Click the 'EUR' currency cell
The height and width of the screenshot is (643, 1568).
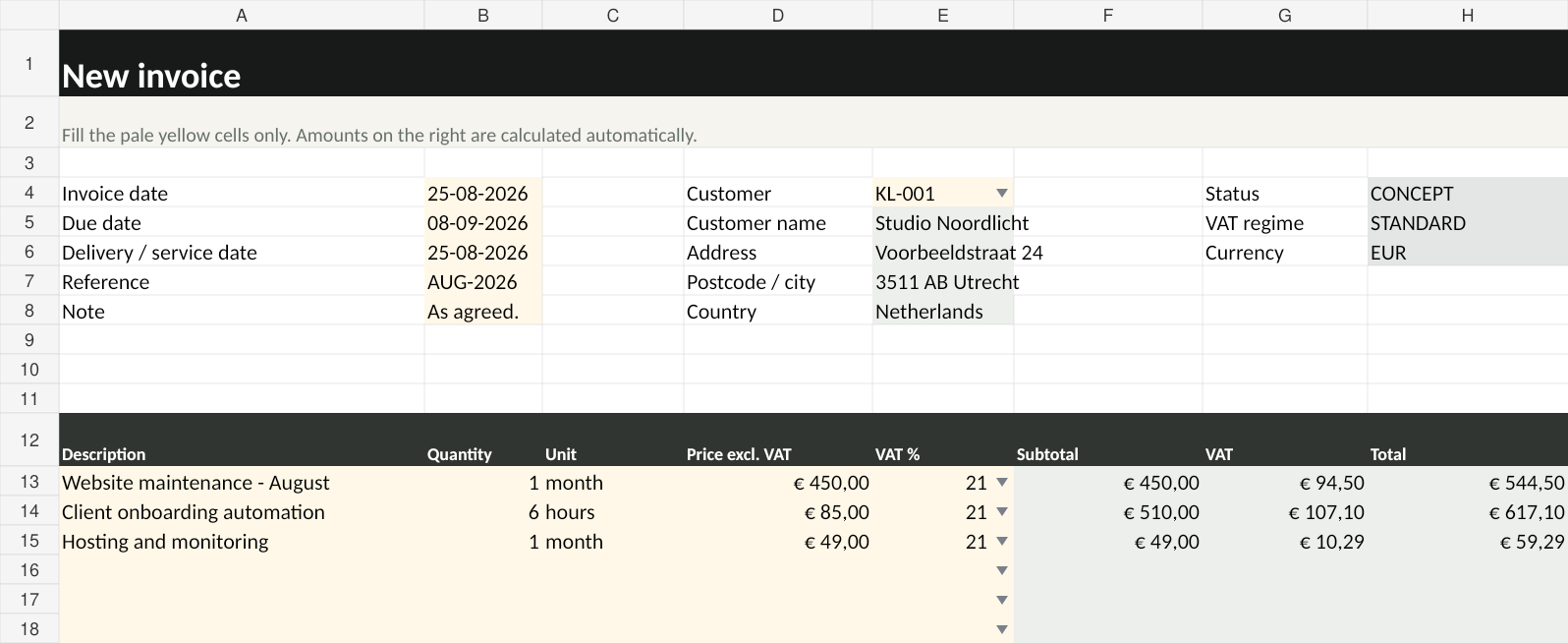tap(1468, 253)
